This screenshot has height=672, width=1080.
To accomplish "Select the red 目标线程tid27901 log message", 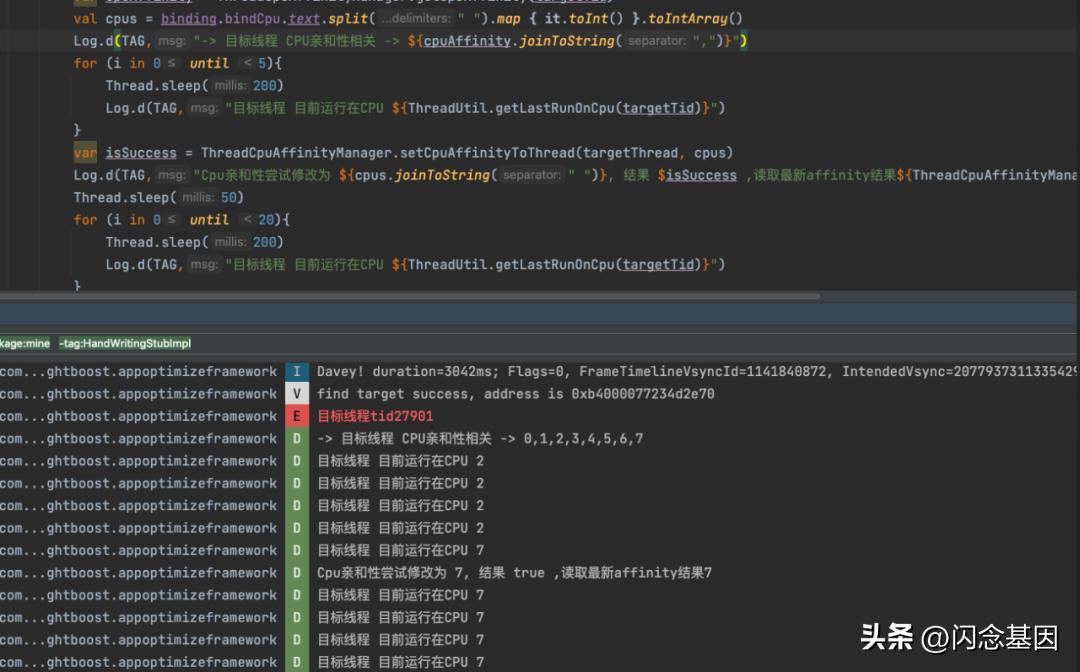I will pyautogui.click(x=375, y=416).
